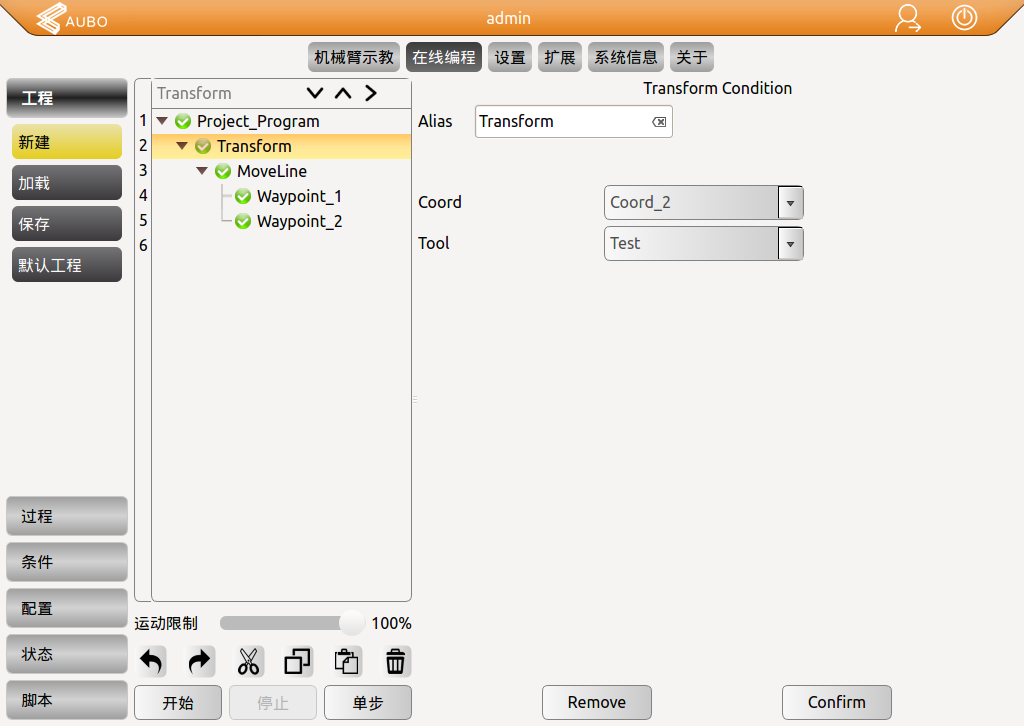
Task: Cut the selected node with scissors icon
Action: (x=249, y=661)
